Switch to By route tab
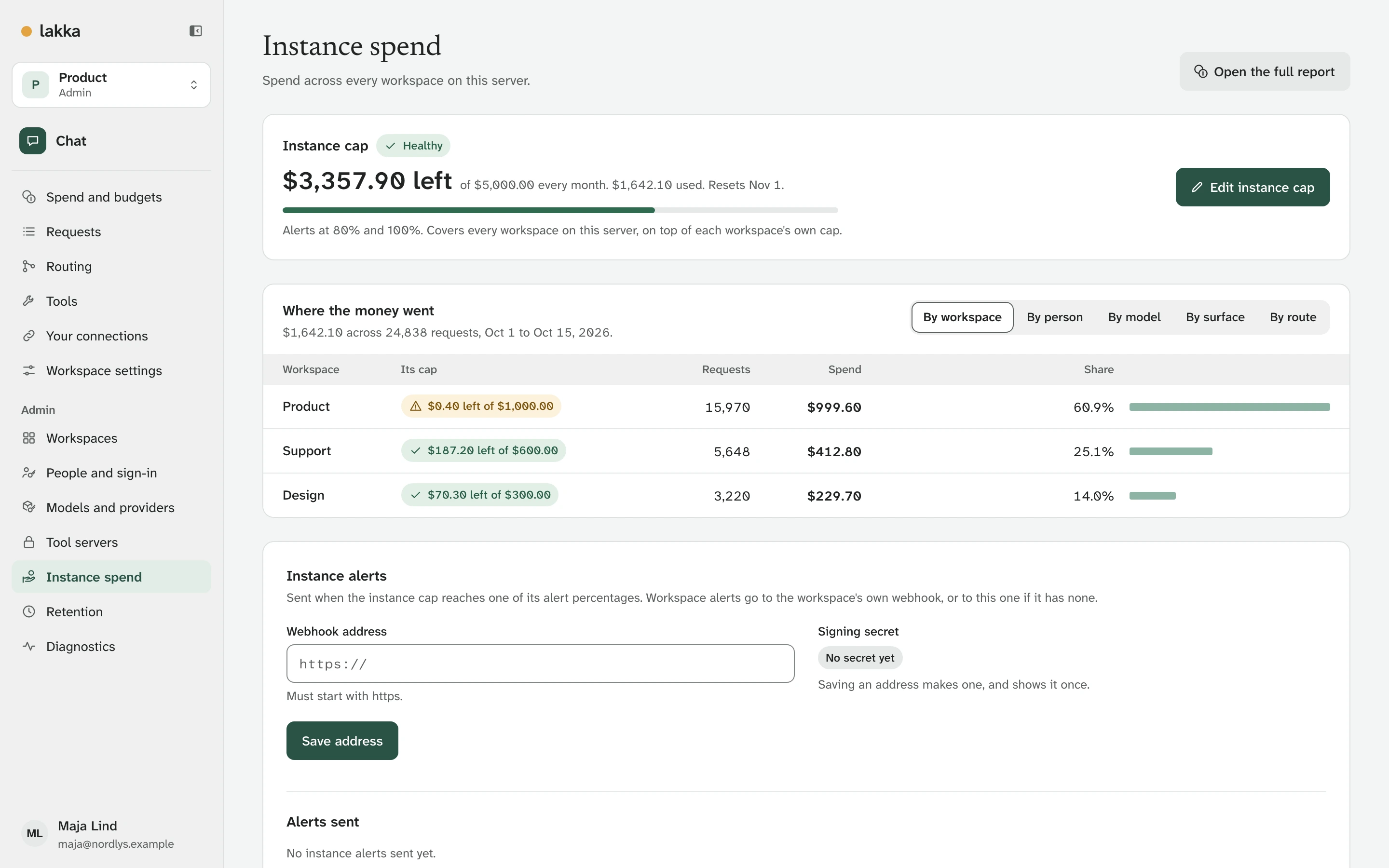This screenshot has width=1389, height=868. pos(1293,317)
